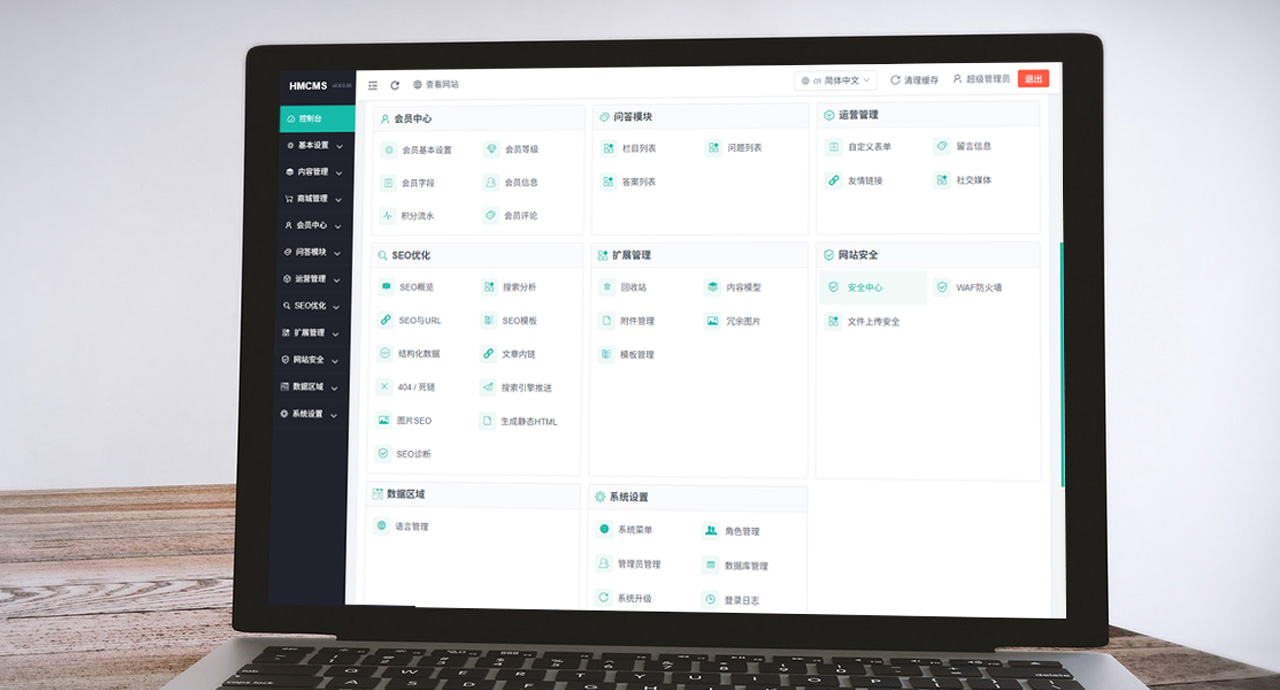Expand the 扩展管理 sidebar menu
Viewport: 1280px width, 690px height.
tap(310, 333)
